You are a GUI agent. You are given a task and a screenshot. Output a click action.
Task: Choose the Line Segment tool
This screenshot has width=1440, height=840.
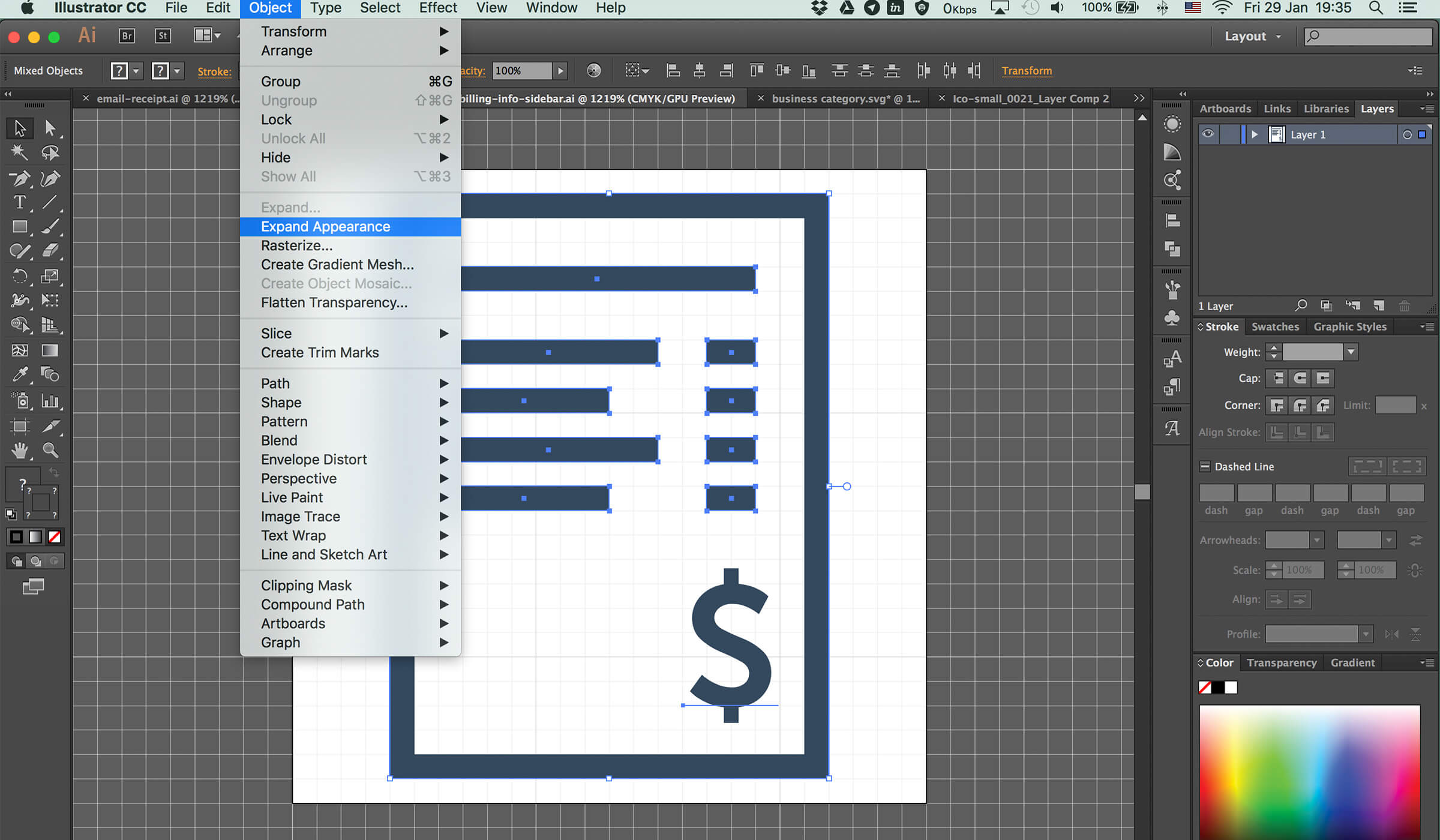point(50,203)
